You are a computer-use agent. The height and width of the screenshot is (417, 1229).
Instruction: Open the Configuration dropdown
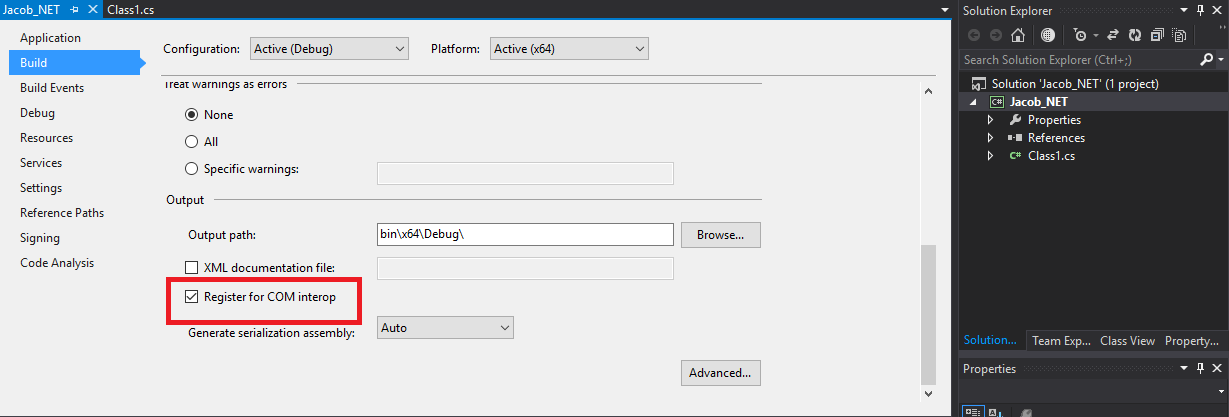click(x=328, y=48)
